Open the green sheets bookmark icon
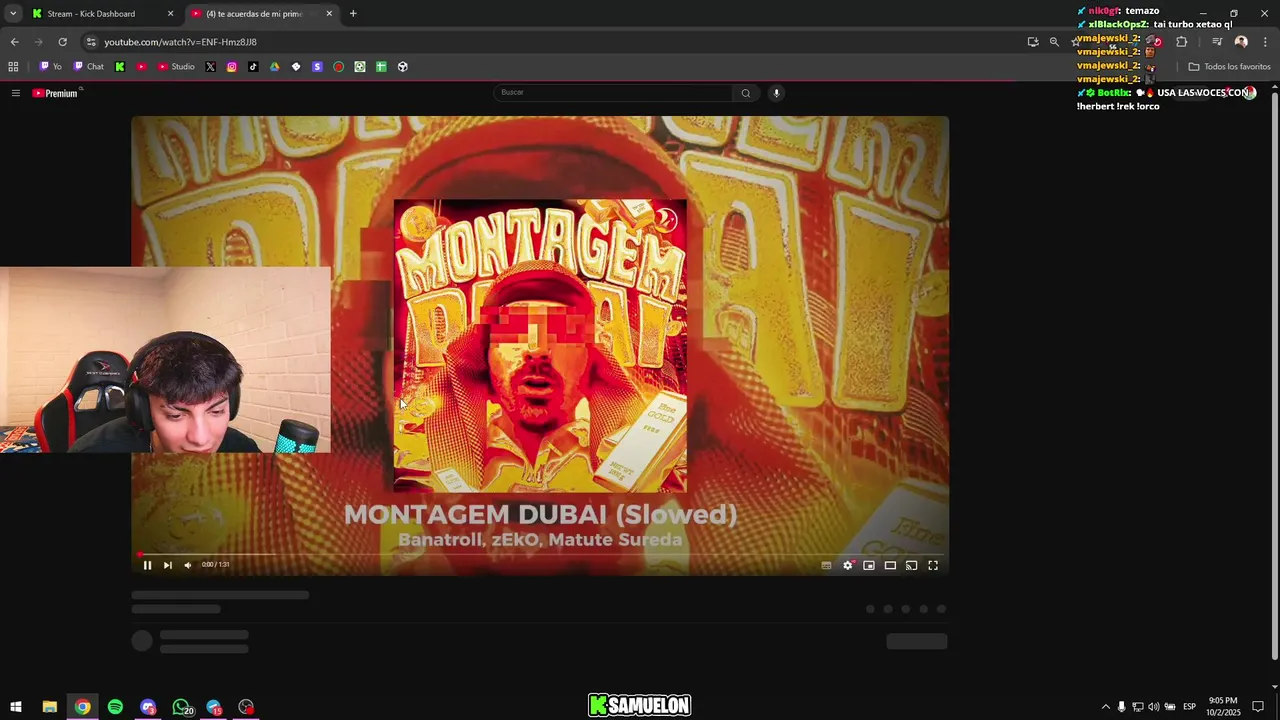The width and height of the screenshot is (1280, 720). tap(381, 67)
